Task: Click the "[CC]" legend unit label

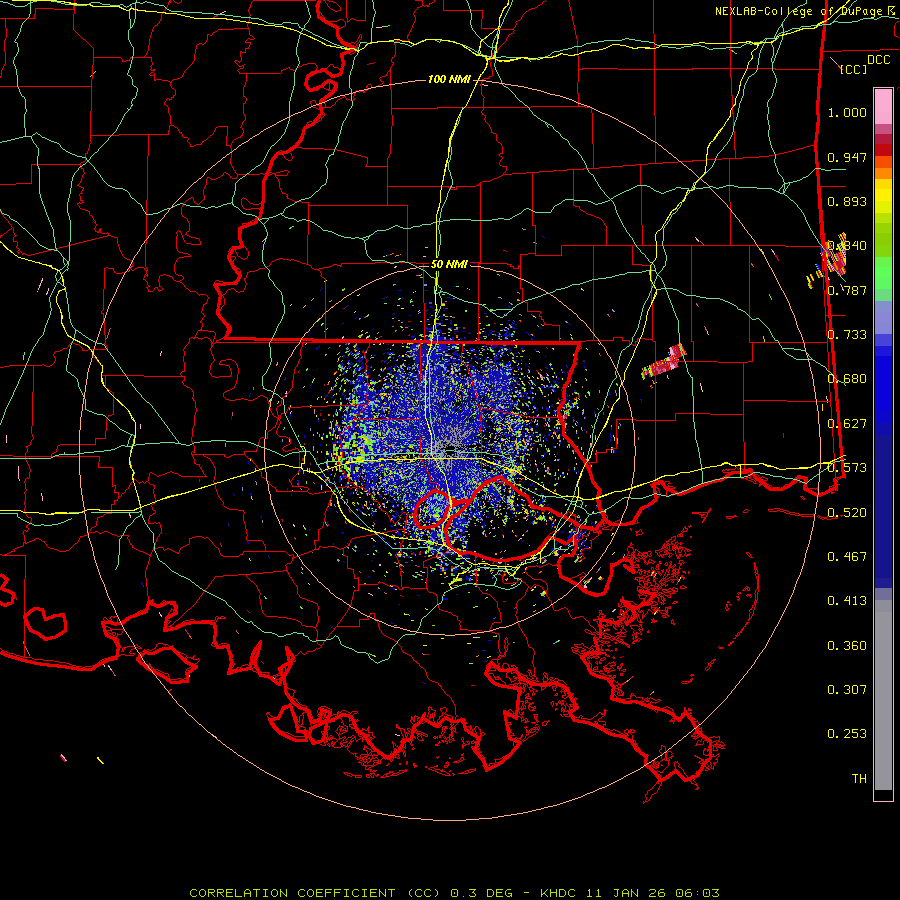Action: [x=853, y=69]
